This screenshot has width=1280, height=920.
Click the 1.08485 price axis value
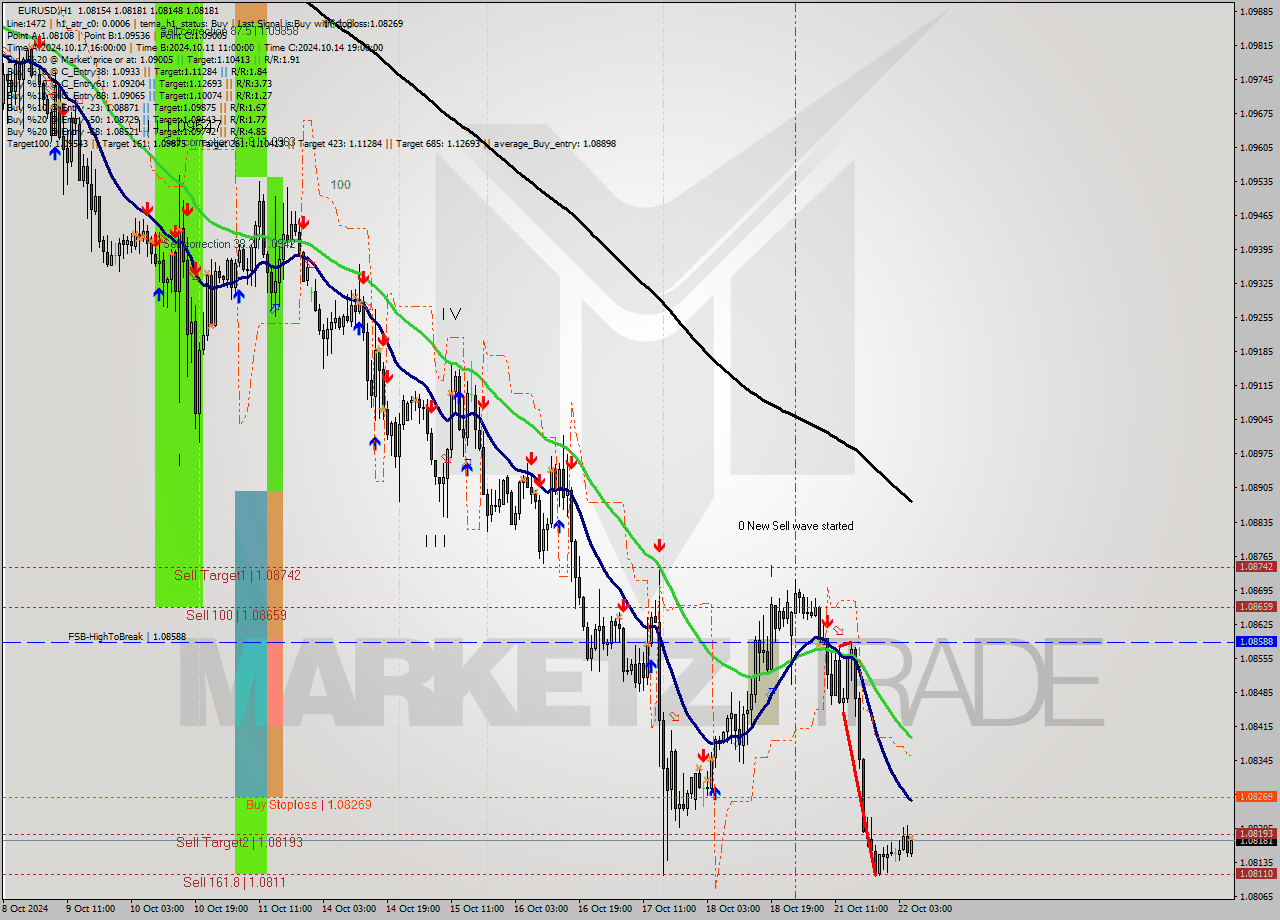click(x=1257, y=692)
